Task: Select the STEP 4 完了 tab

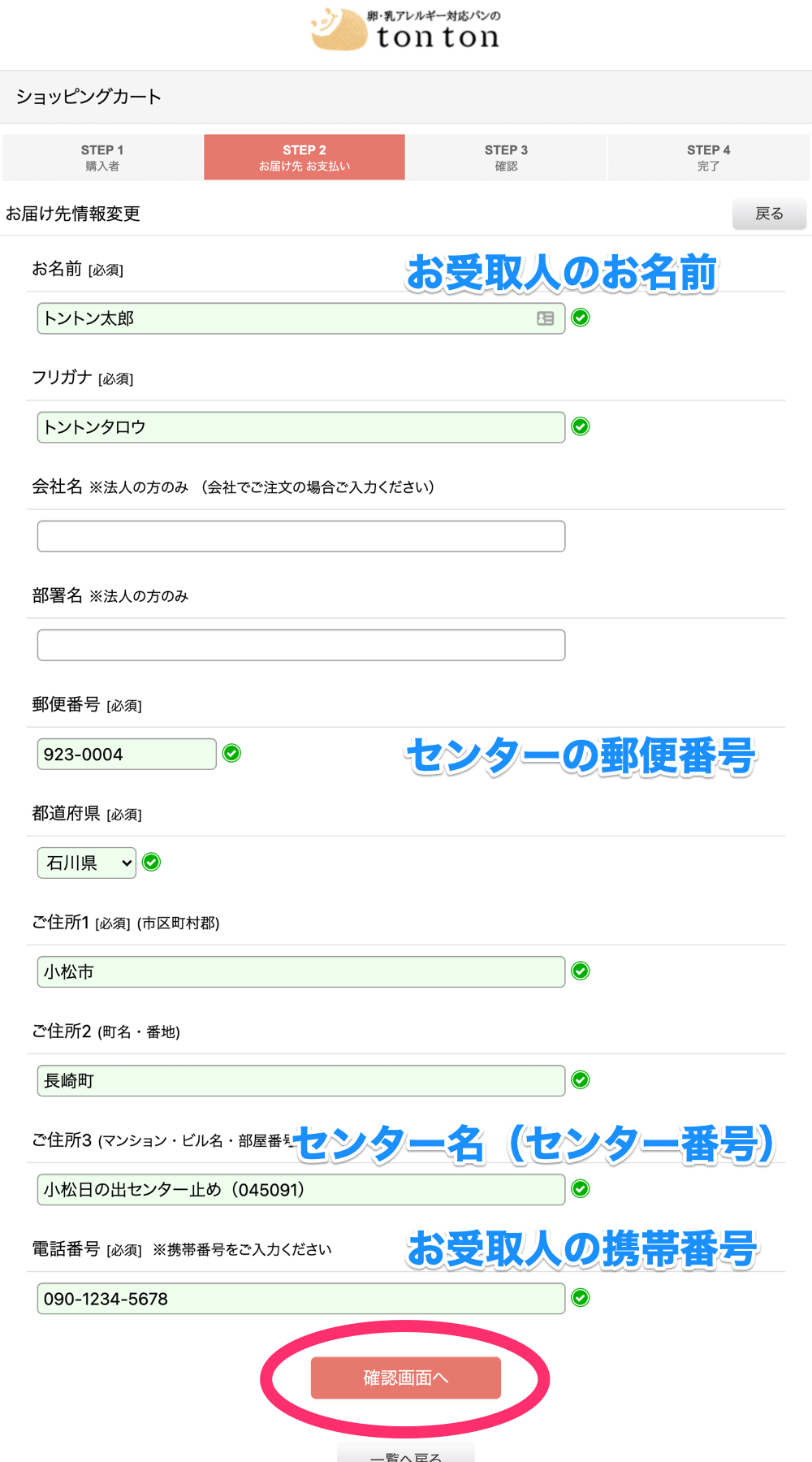Action: point(708,158)
